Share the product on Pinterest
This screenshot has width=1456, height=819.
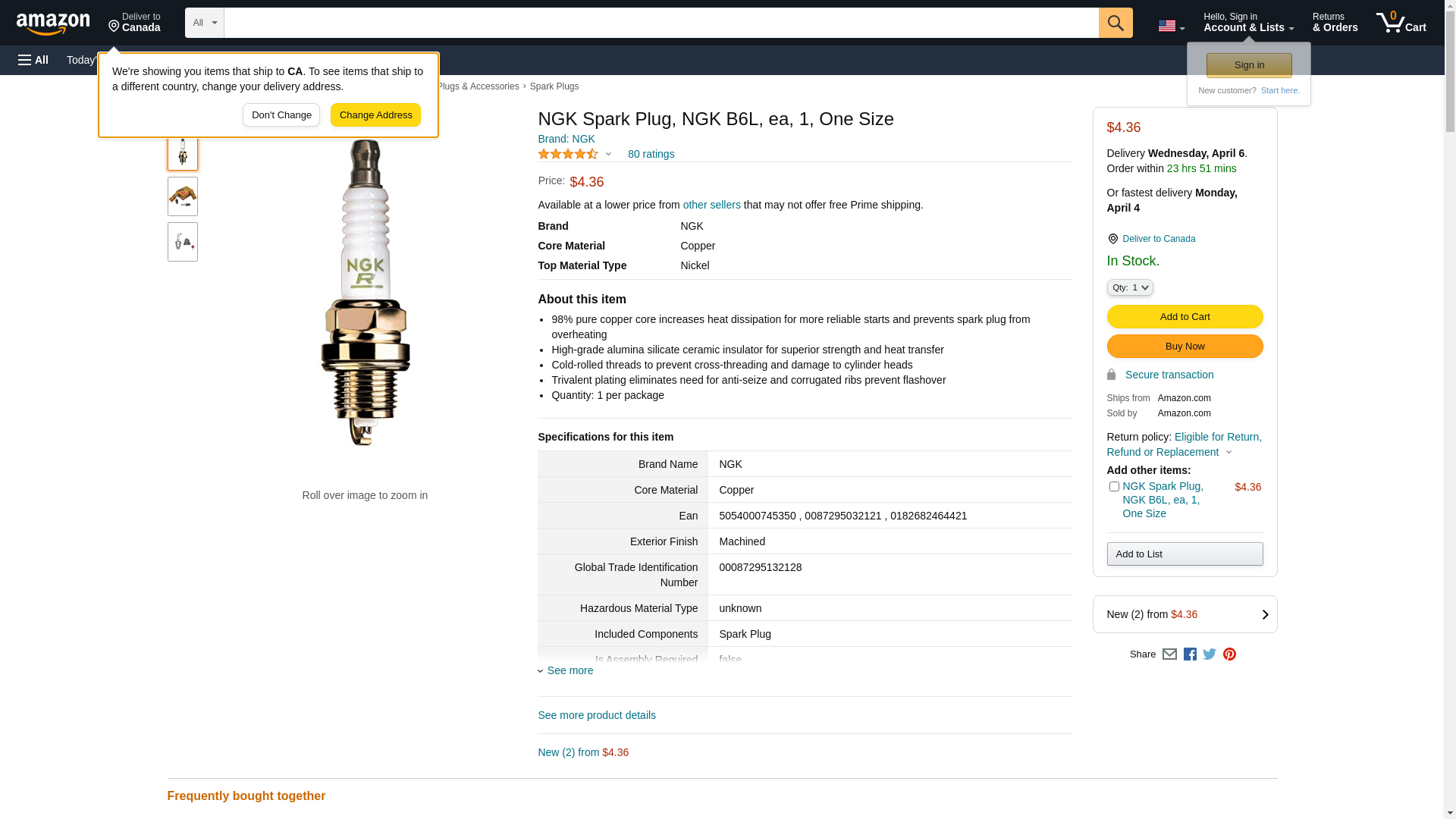point(1229,654)
